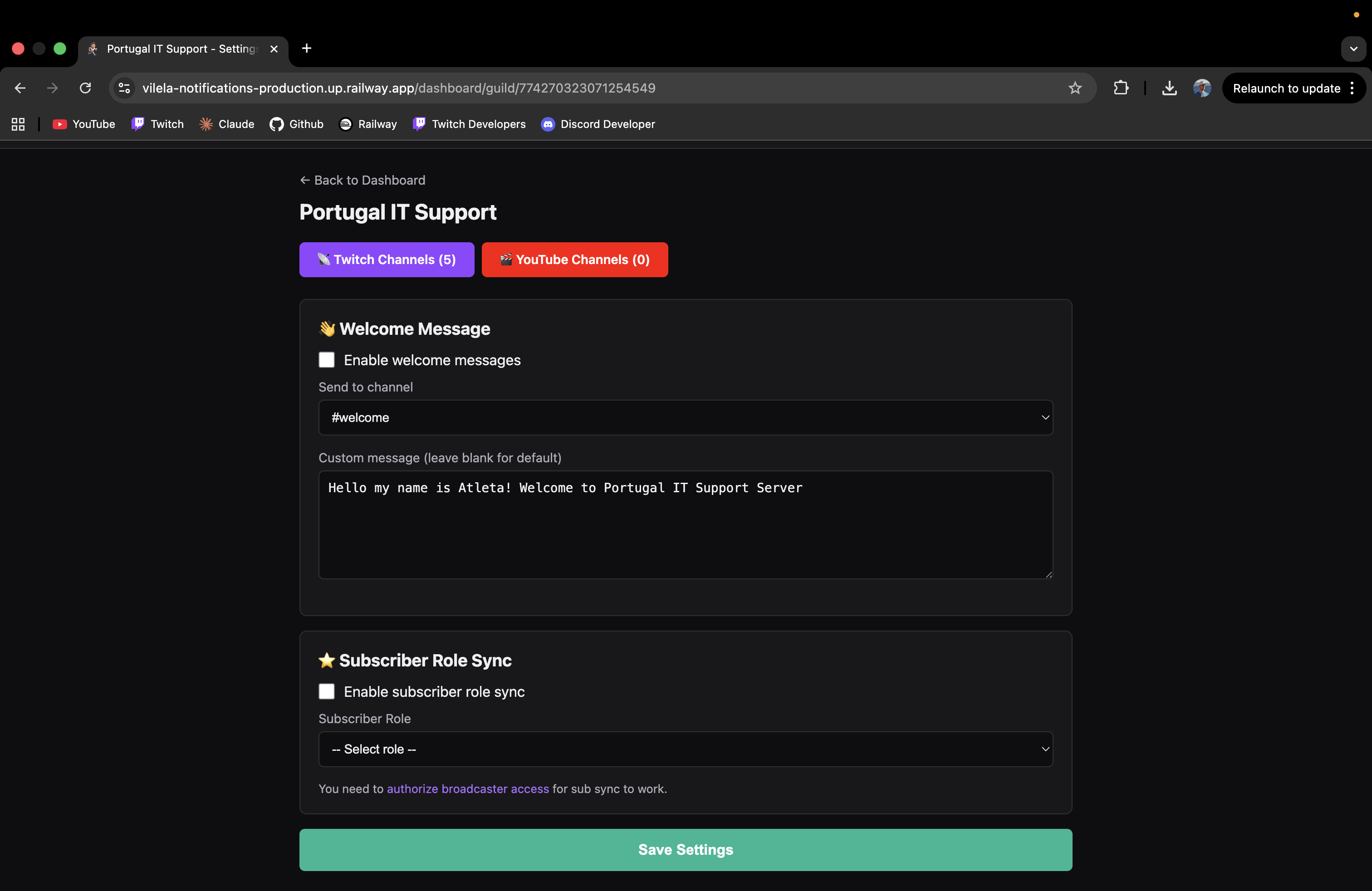Enable welcome messages
Image resolution: width=1372 pixels, height=891 pixels.
coord(326,359)
